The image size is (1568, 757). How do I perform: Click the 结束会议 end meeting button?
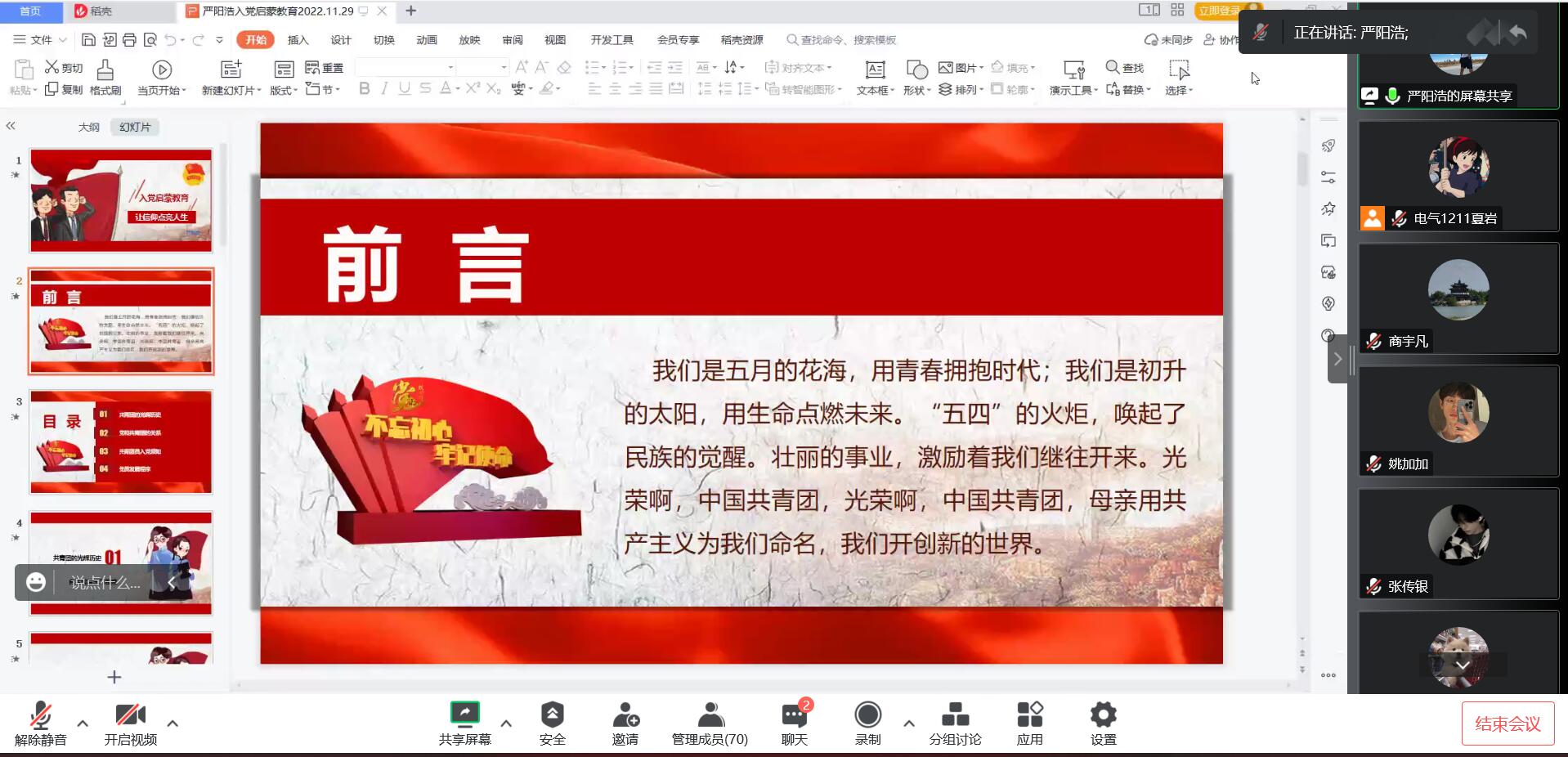1507,723
